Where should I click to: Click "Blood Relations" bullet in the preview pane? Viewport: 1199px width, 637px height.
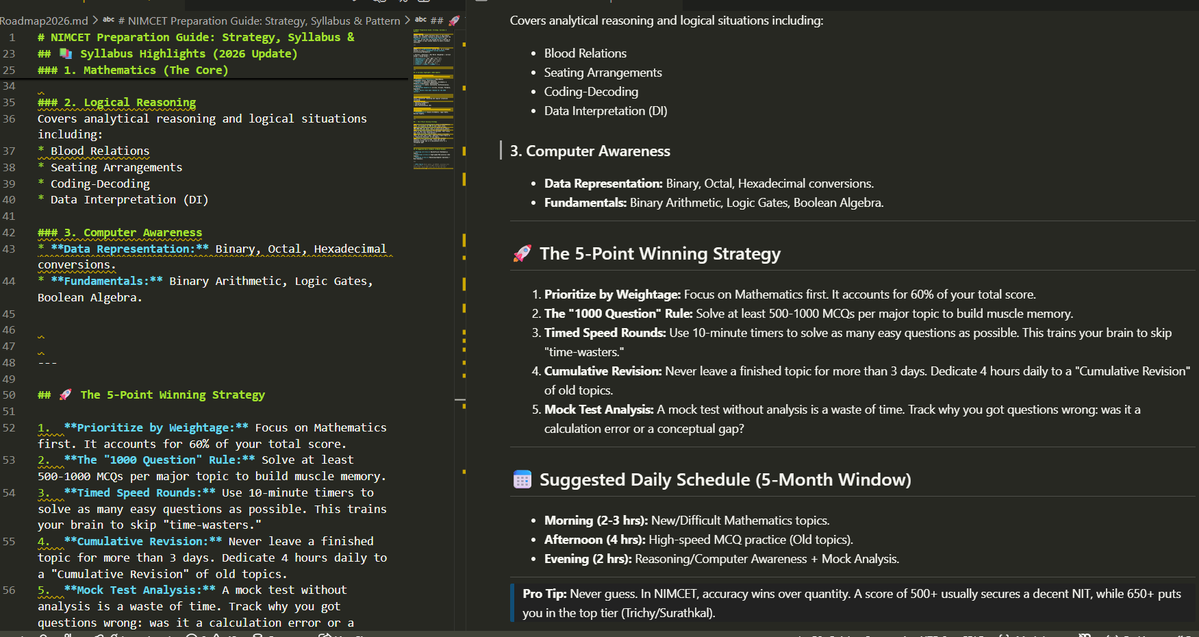pos(585,53)
